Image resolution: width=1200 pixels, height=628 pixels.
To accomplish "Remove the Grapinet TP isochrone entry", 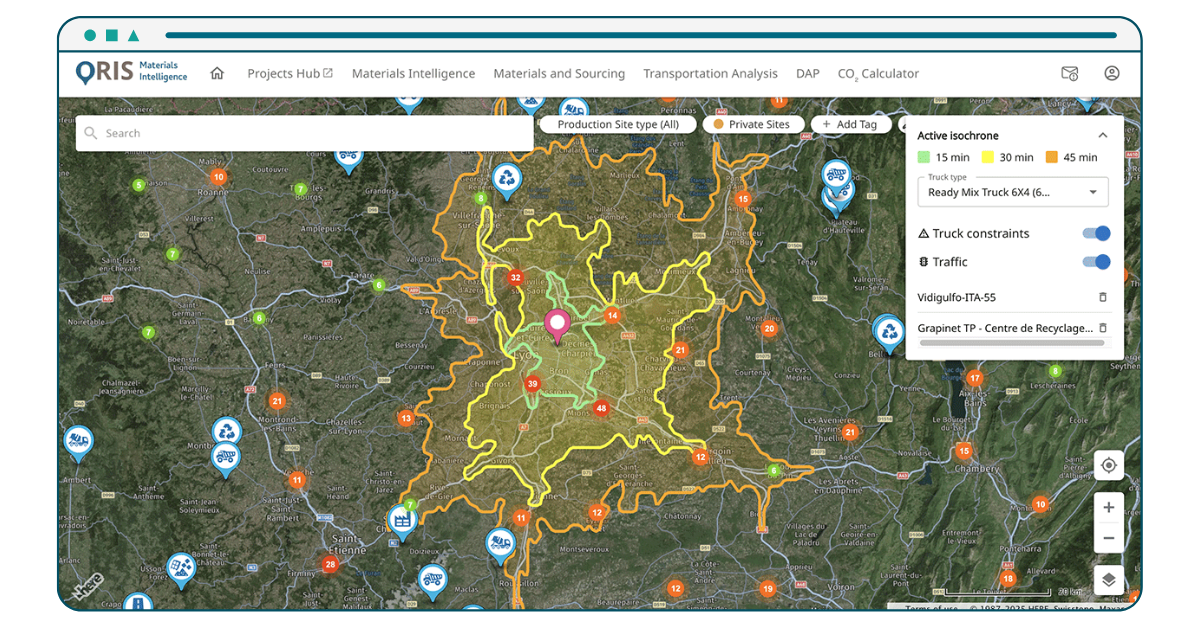I will (1103, 328).
